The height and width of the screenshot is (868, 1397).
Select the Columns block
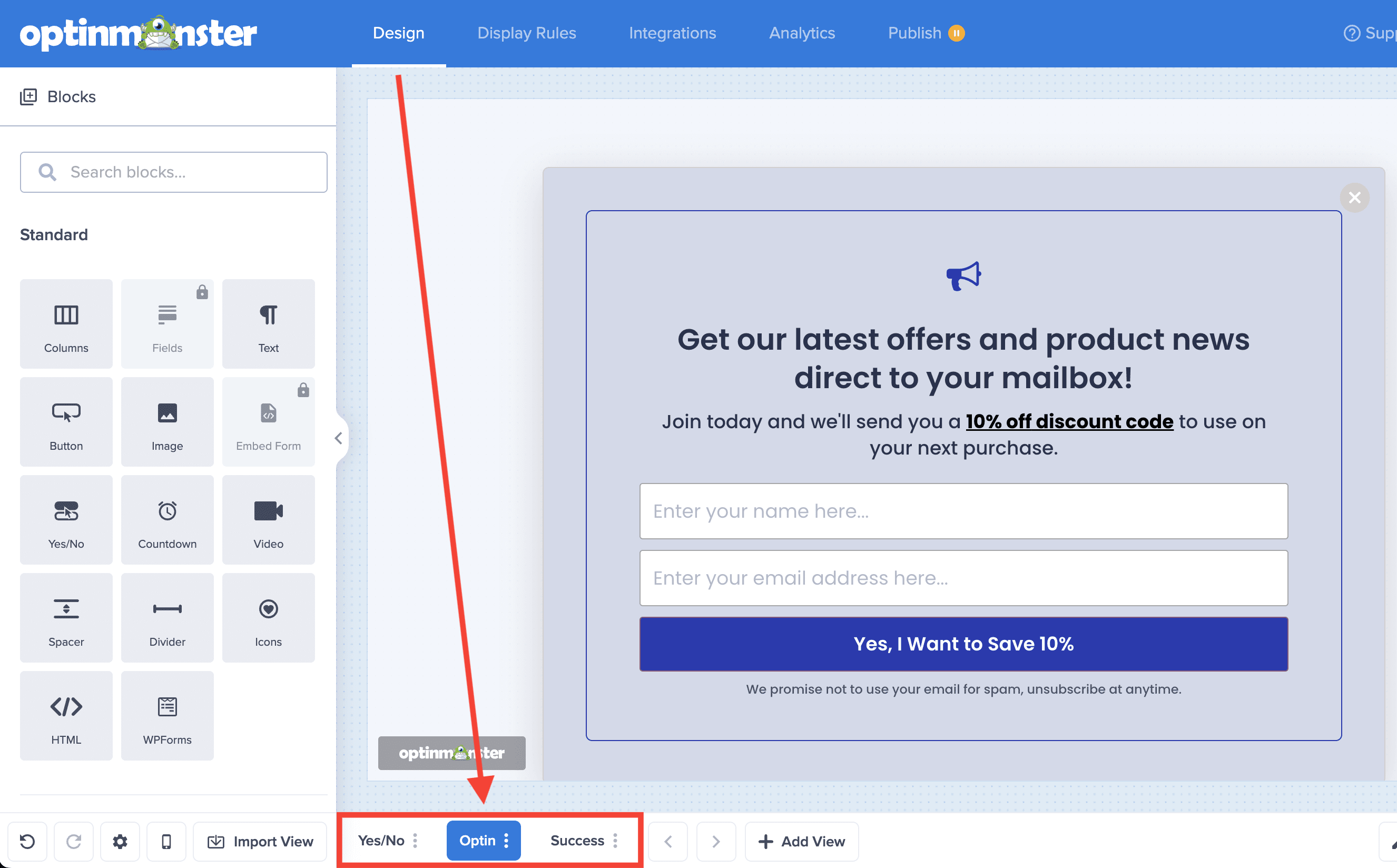coord(66,324)
